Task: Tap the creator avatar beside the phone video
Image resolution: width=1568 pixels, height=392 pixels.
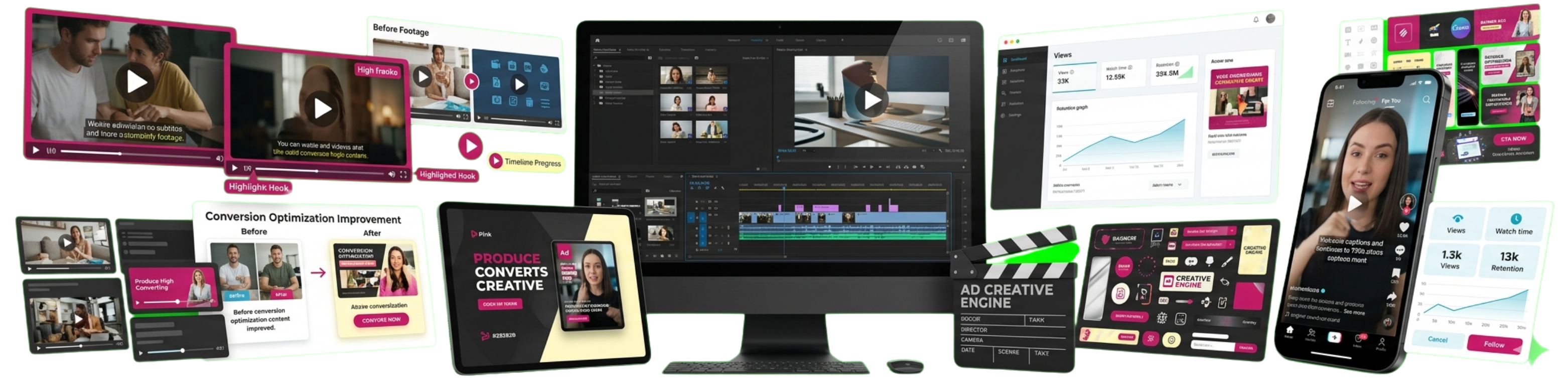Action: [x=1407, y=202]
